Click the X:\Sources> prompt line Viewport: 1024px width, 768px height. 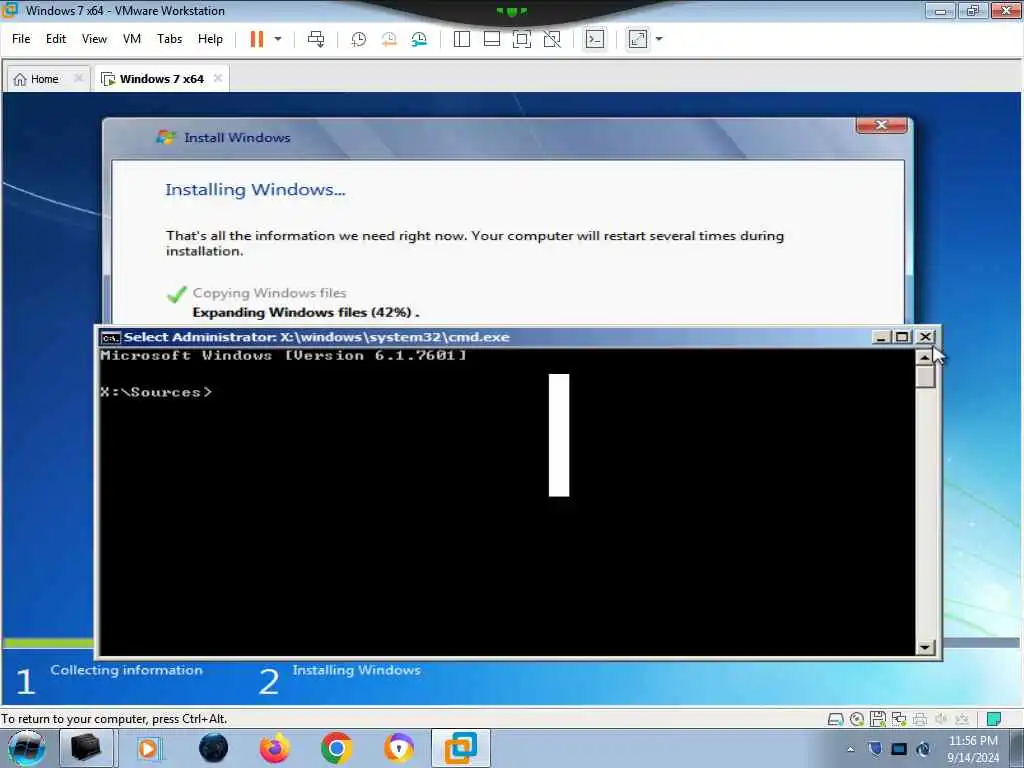(x=155, y=392)
